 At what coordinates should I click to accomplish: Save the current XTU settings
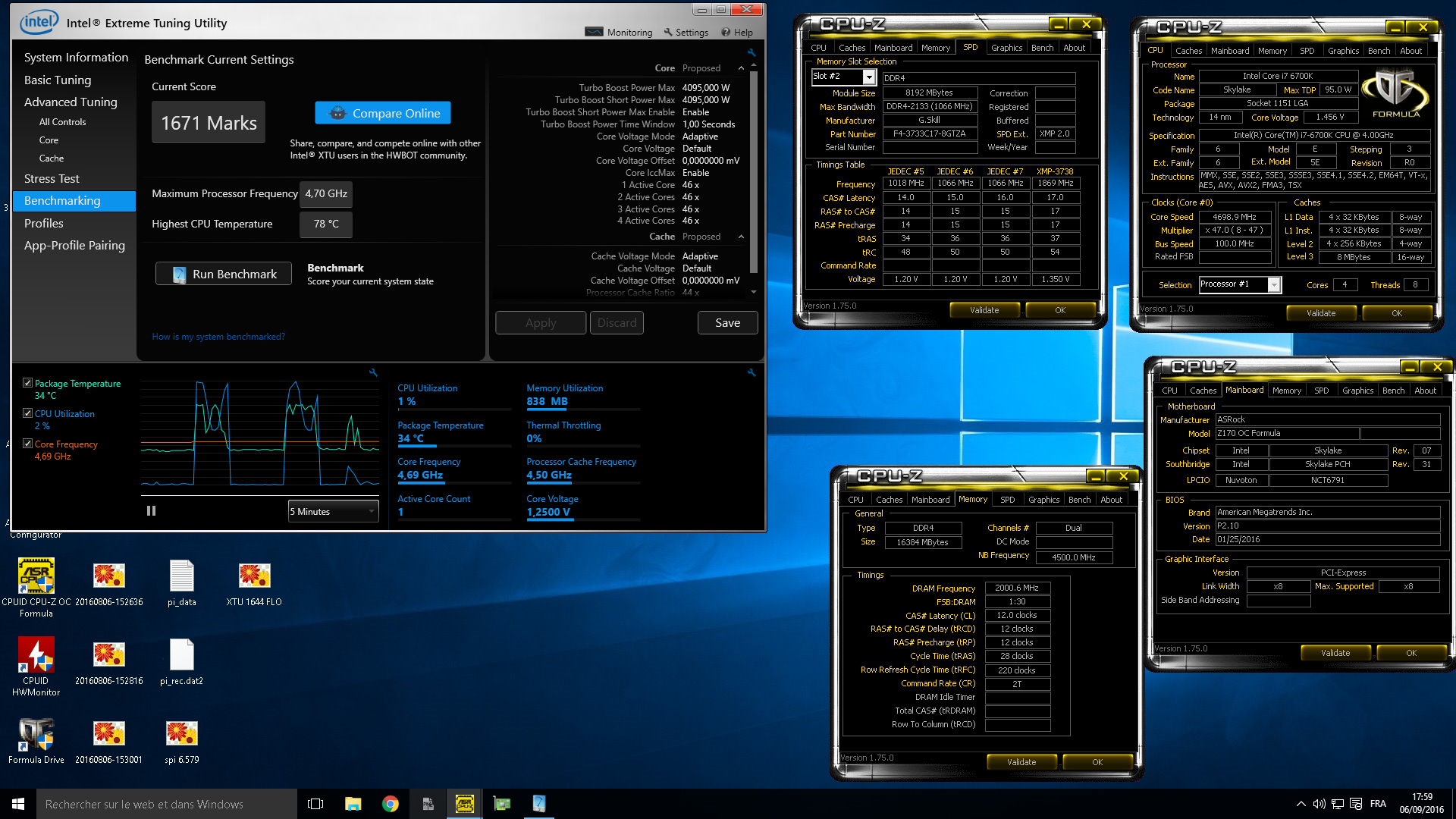727,323
